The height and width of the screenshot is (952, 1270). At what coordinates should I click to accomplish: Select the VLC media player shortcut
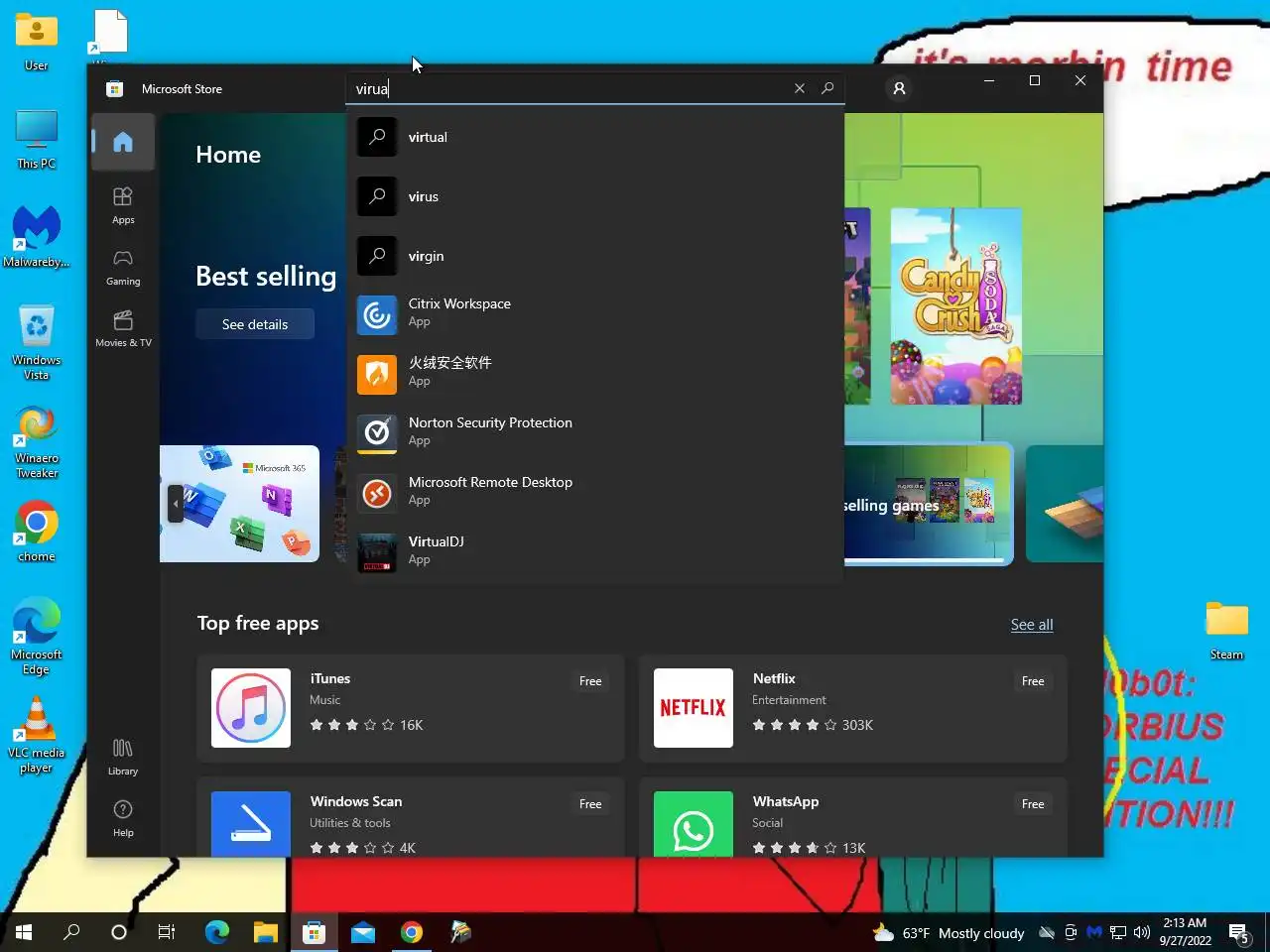click(37, 735)
